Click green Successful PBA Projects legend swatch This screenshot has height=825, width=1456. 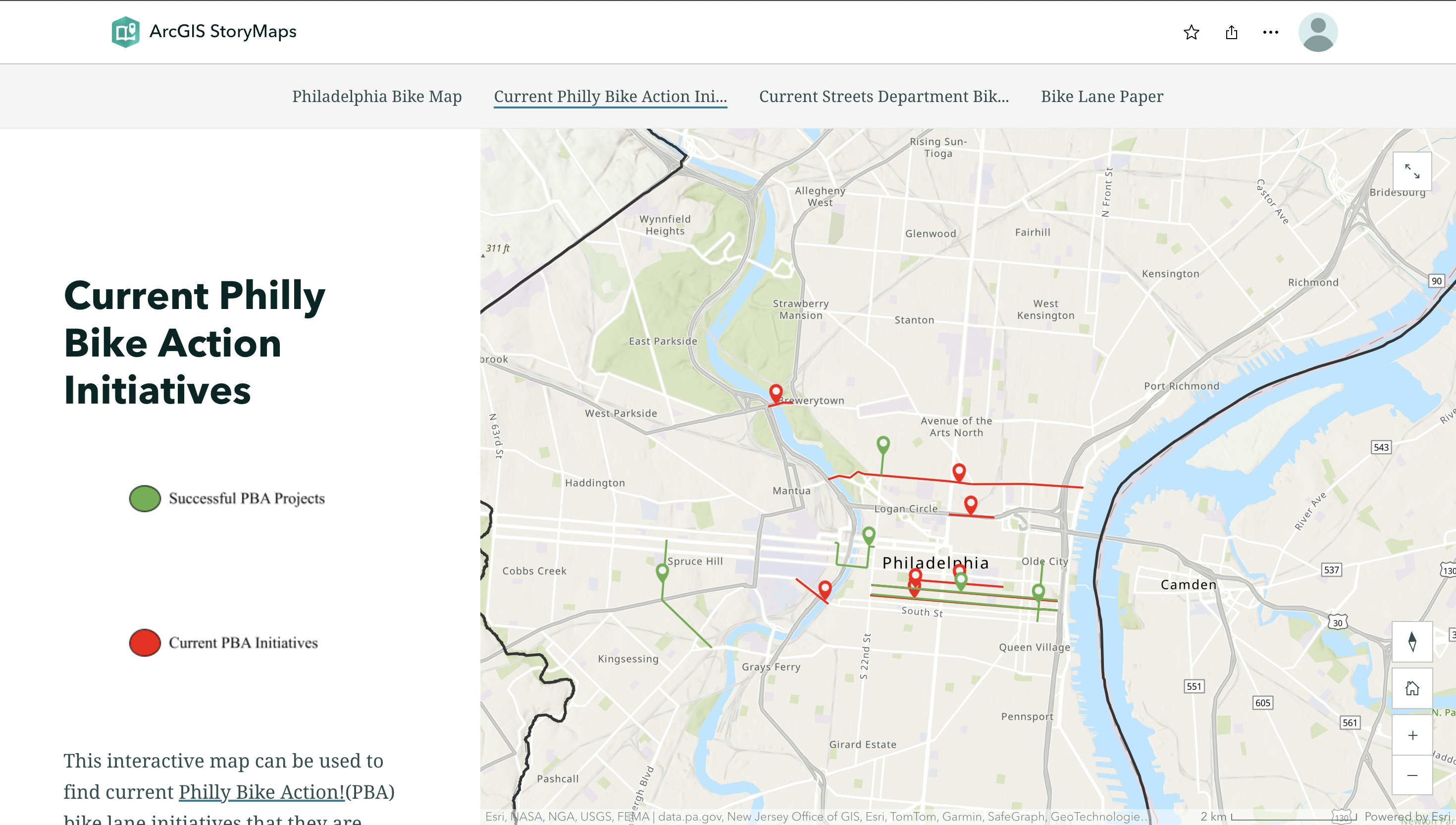145,499
